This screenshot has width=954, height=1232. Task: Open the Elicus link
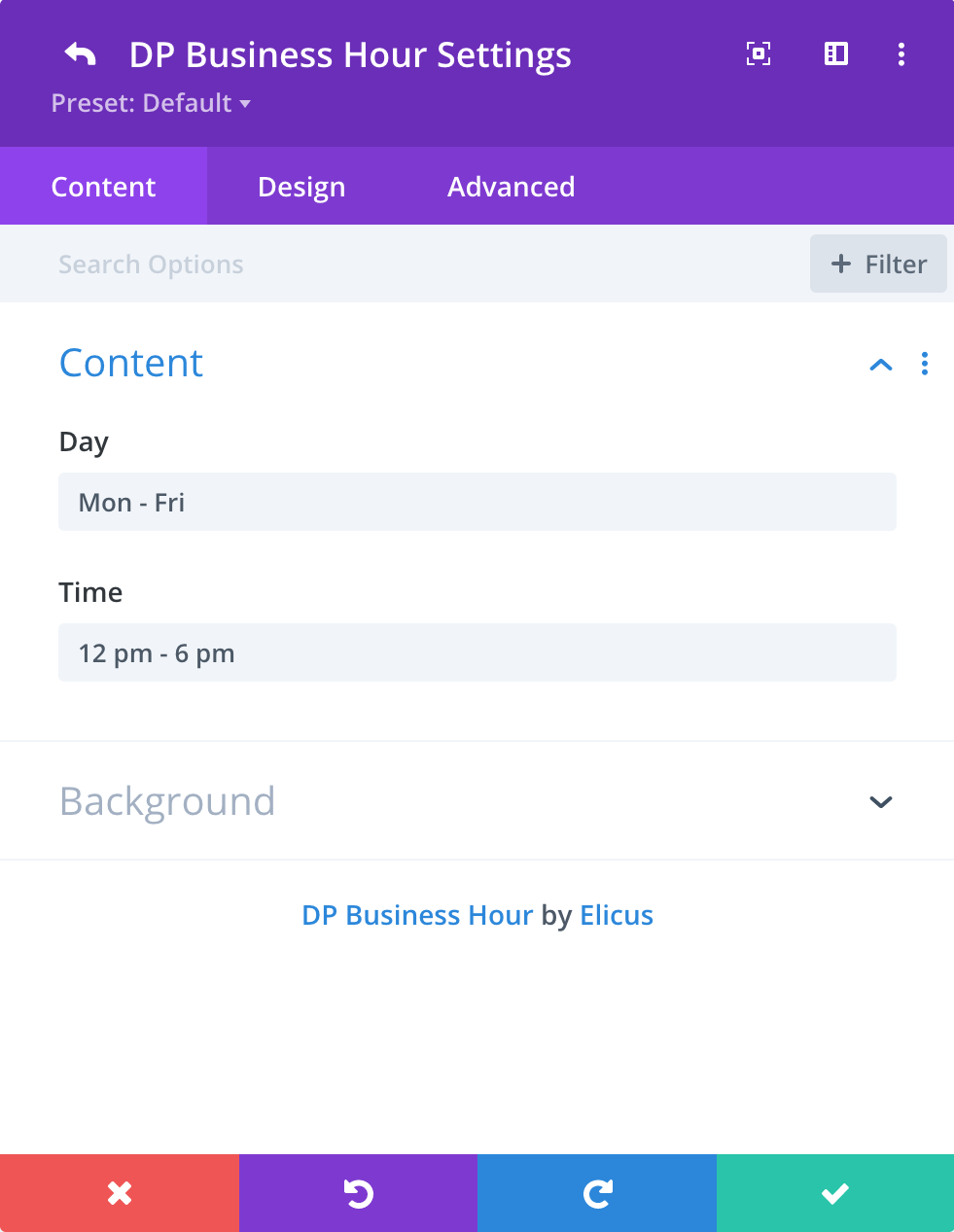[617, 915]
